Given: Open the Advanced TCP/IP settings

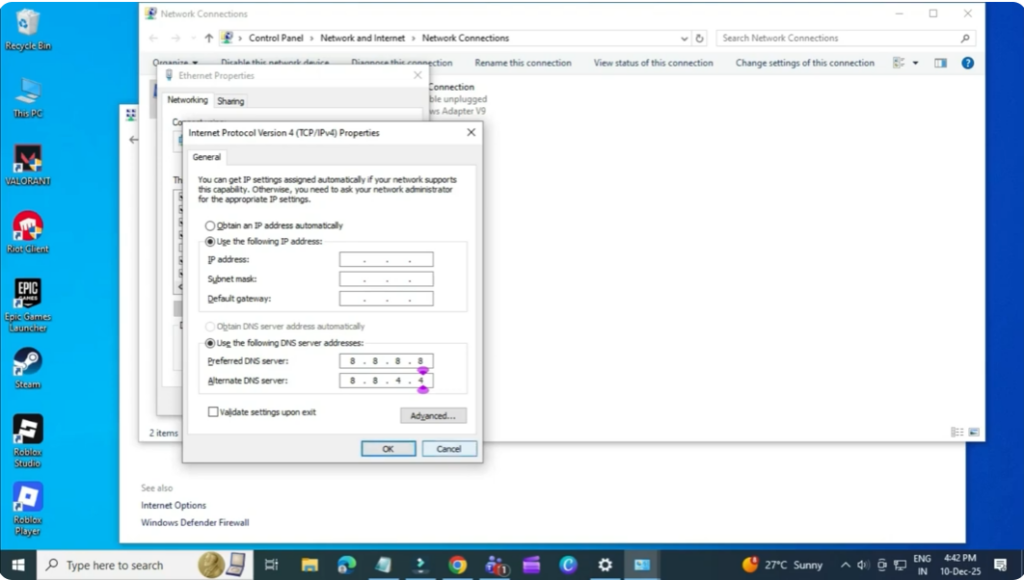Looking at the screenshot, I should tap(432, 415).
